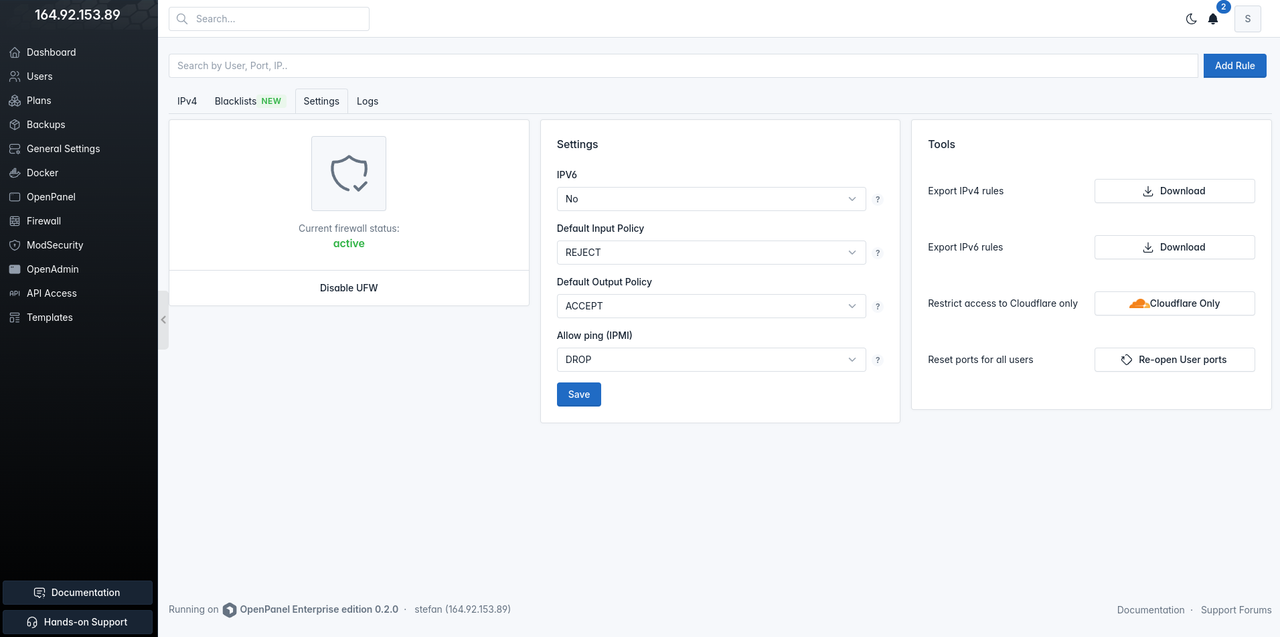Click Allow ping help icon
The image size is (1280, 637).
pyautogui.click(x=878, y=360)
